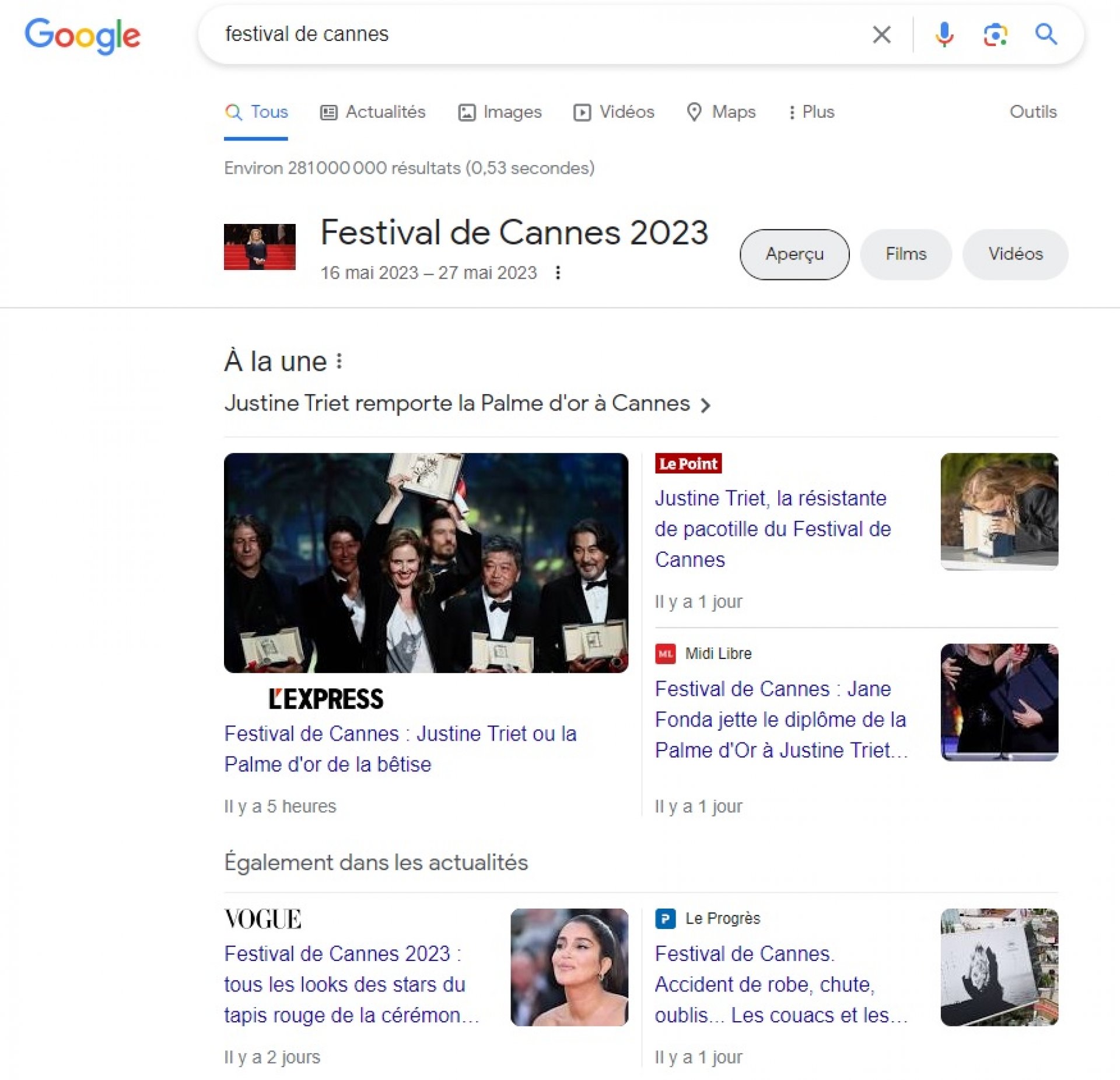Open the Vidéos search tab
This screenshot has width=1120, height=1080.
tap(614, 112)
